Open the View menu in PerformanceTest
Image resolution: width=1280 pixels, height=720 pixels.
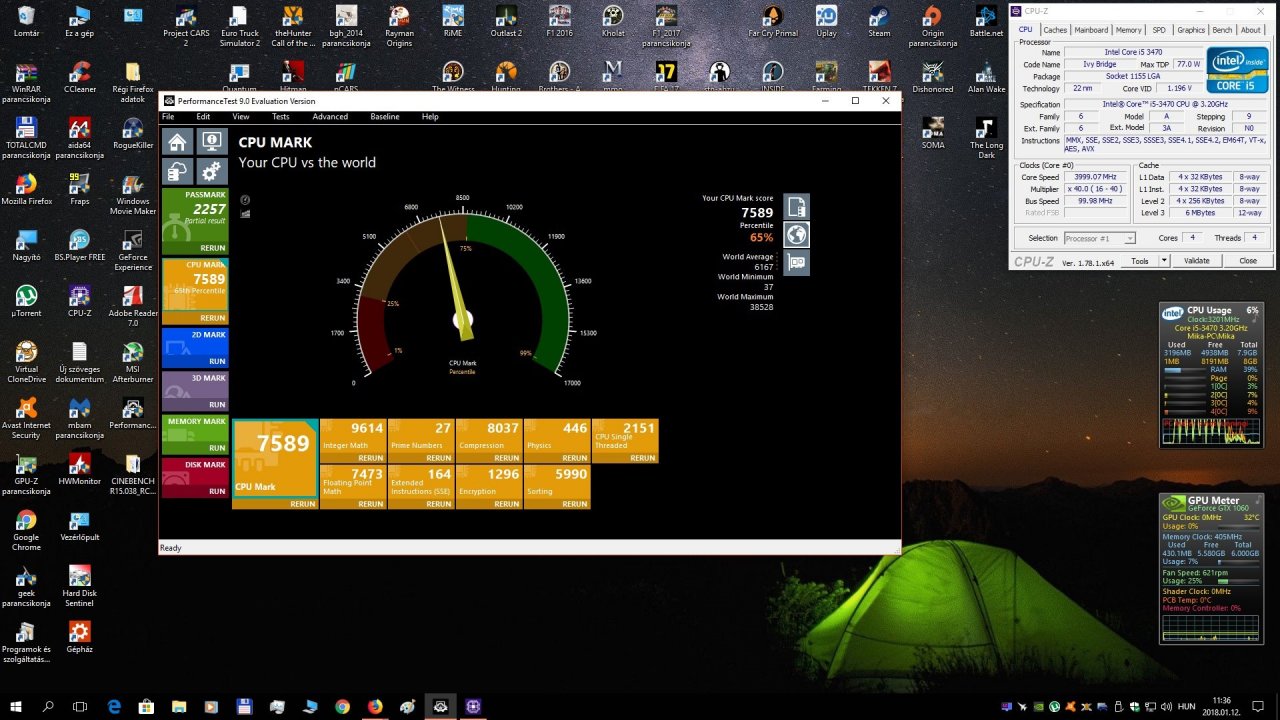point(240,117)
